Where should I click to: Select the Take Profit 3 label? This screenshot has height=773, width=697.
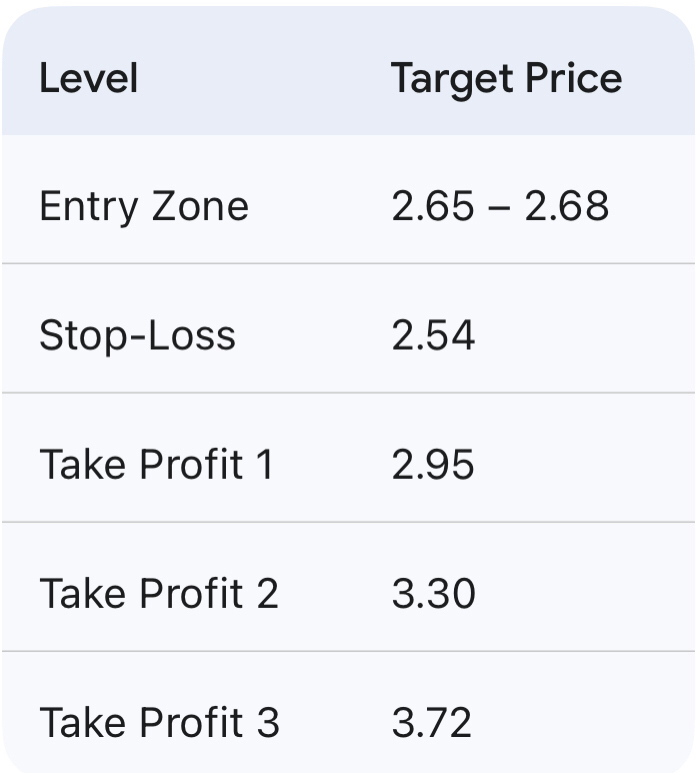click(159, 723)
